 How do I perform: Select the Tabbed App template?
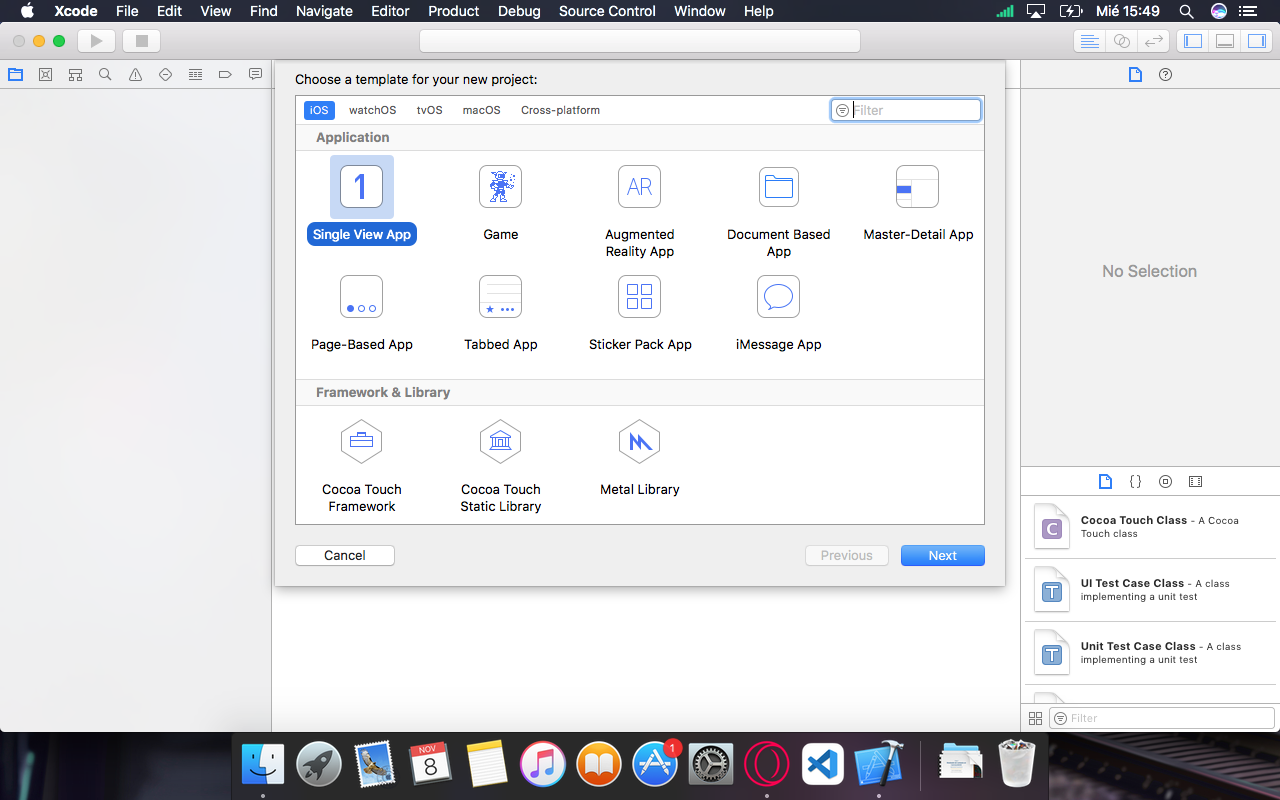point(500,297)
